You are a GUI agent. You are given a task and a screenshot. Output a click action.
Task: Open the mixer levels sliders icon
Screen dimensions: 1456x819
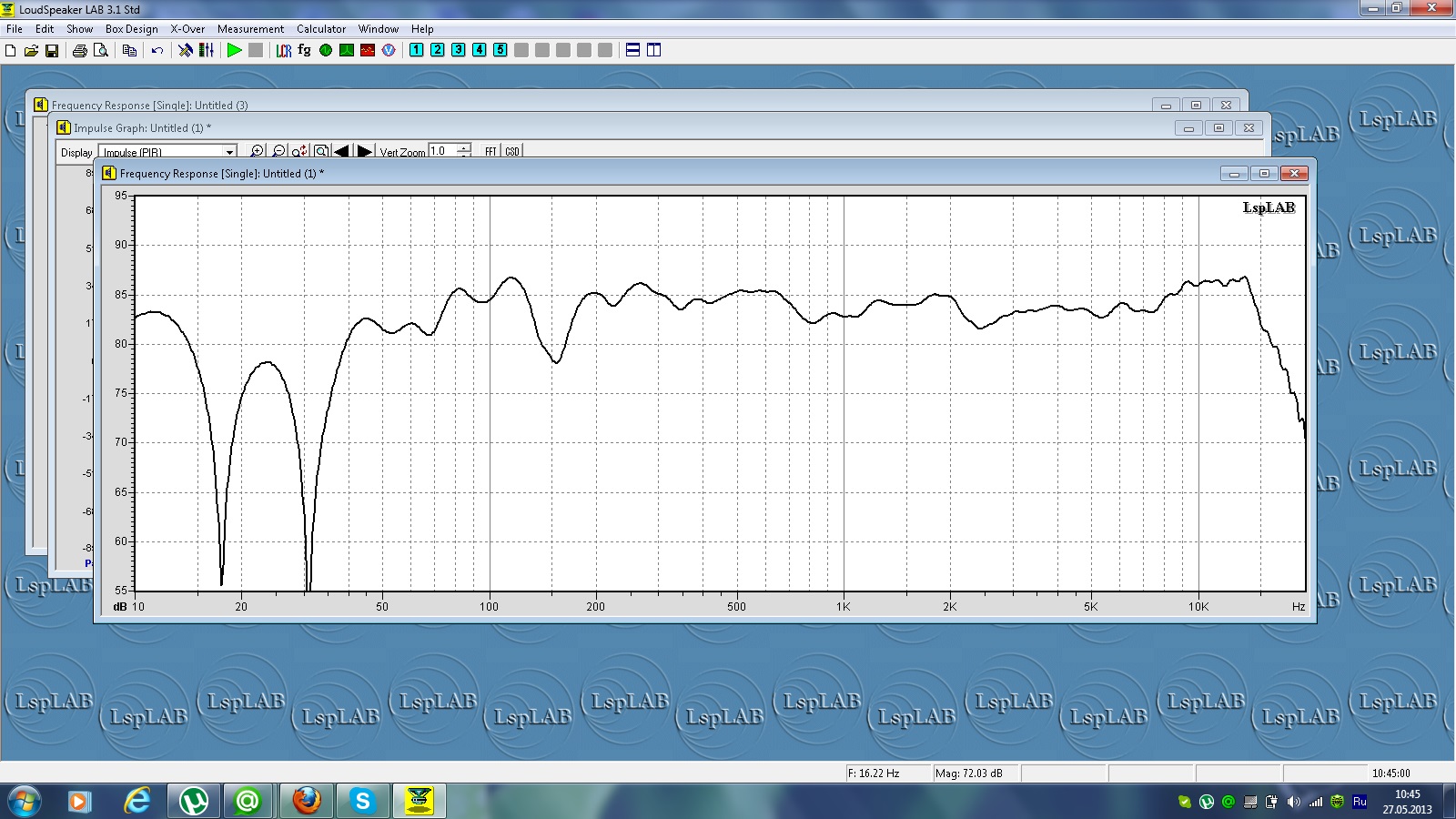tap(207, 50)
